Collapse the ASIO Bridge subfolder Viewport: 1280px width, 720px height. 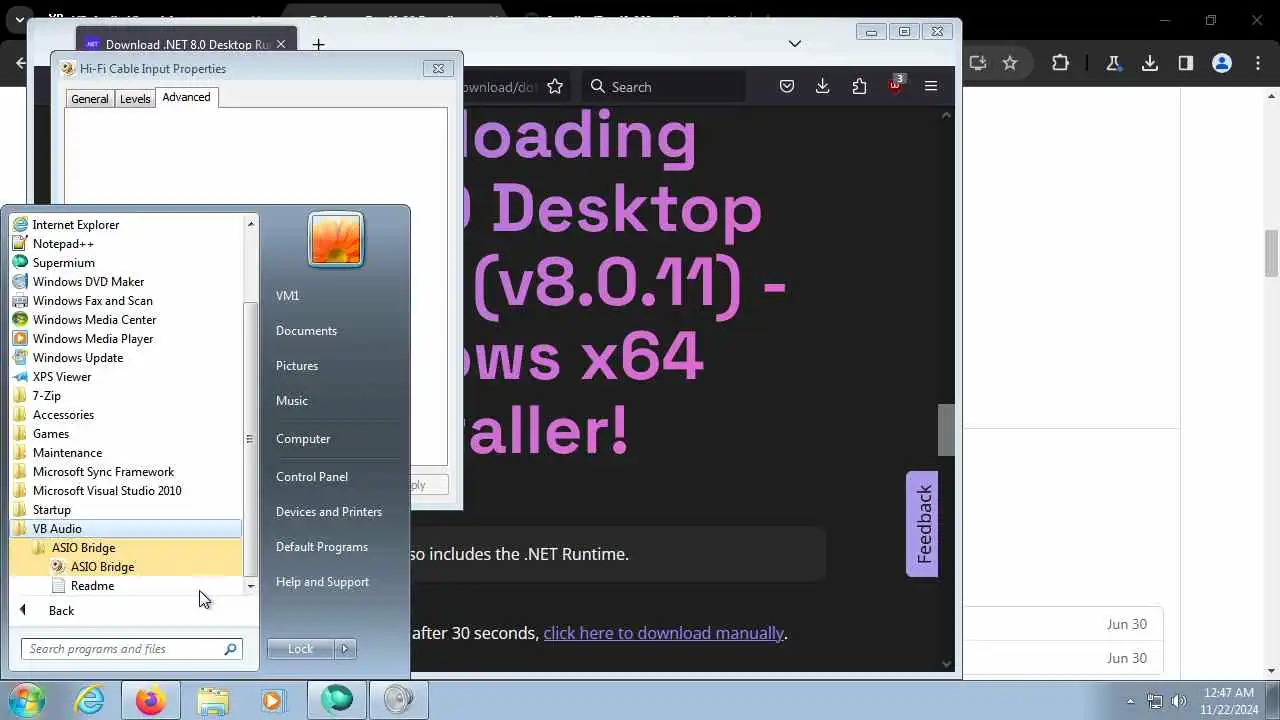(x=83, y=548)
